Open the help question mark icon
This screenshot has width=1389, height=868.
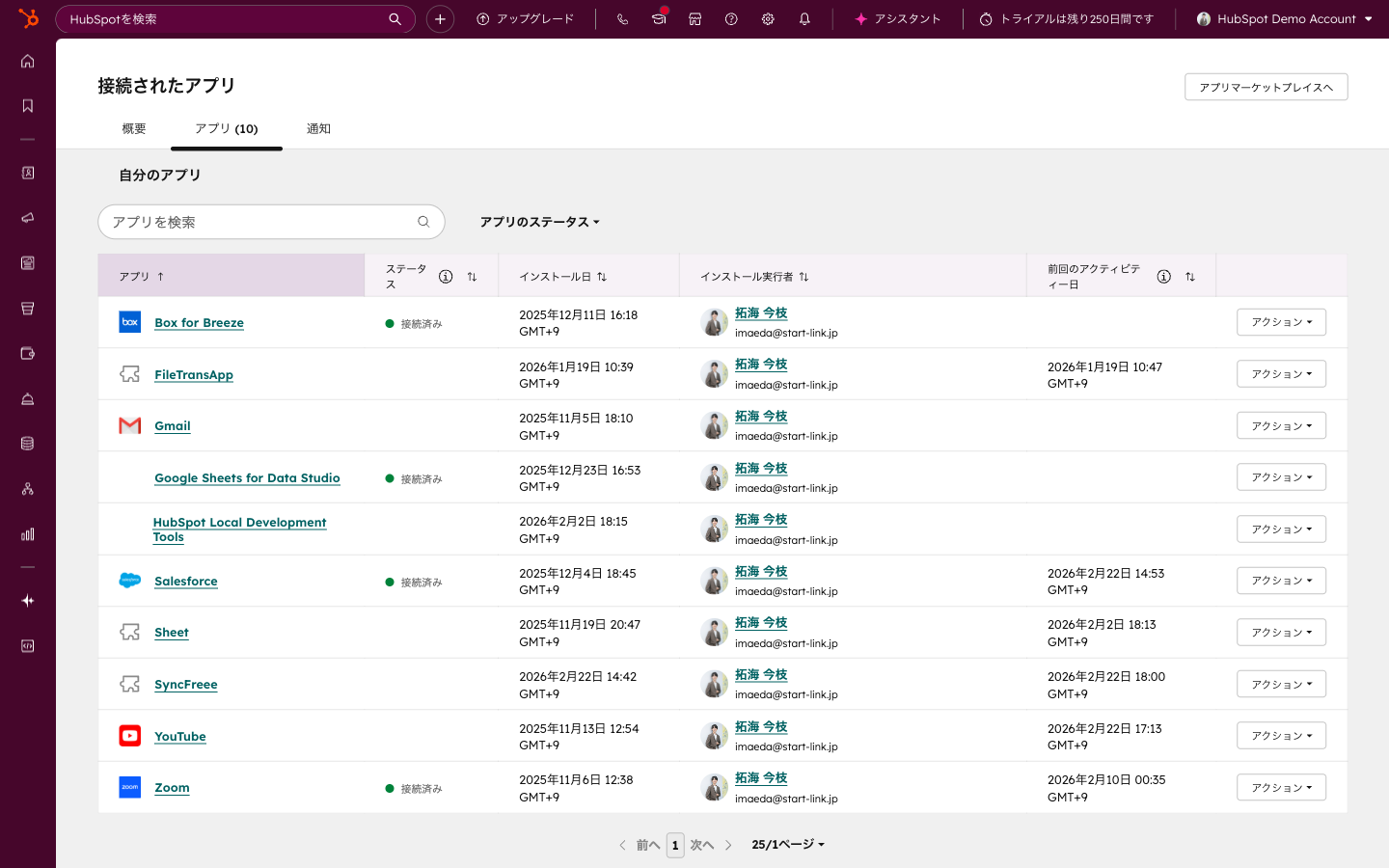(x=731, y=19)
